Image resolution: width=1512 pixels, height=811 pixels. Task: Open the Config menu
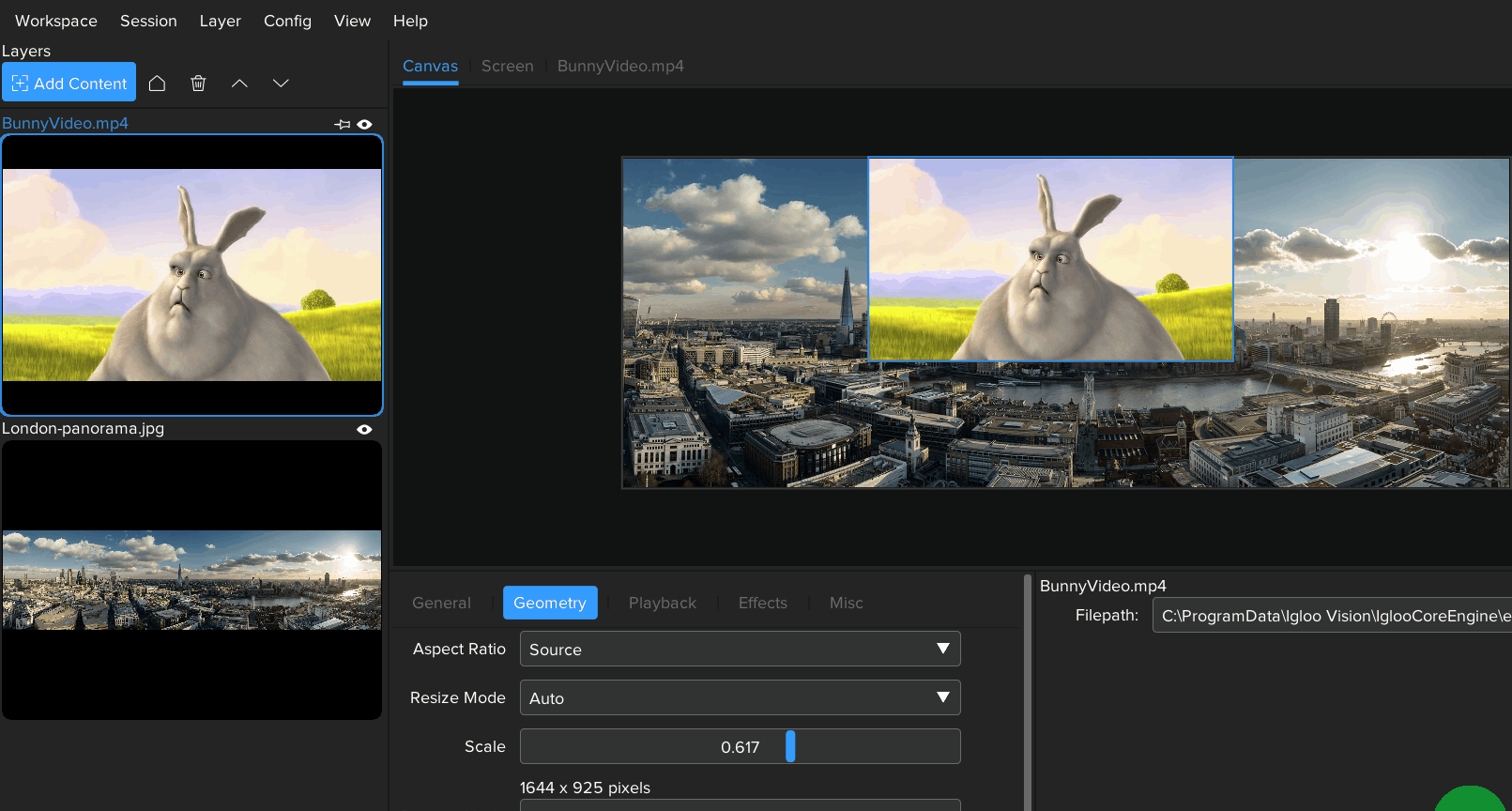coord(287,21)
